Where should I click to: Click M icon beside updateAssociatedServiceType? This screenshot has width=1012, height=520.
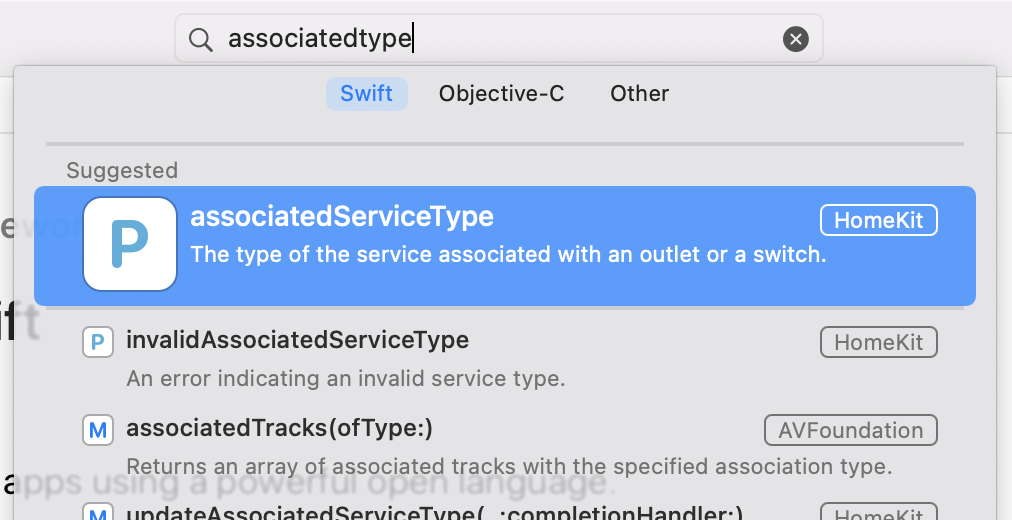click(x=97, y=514)
